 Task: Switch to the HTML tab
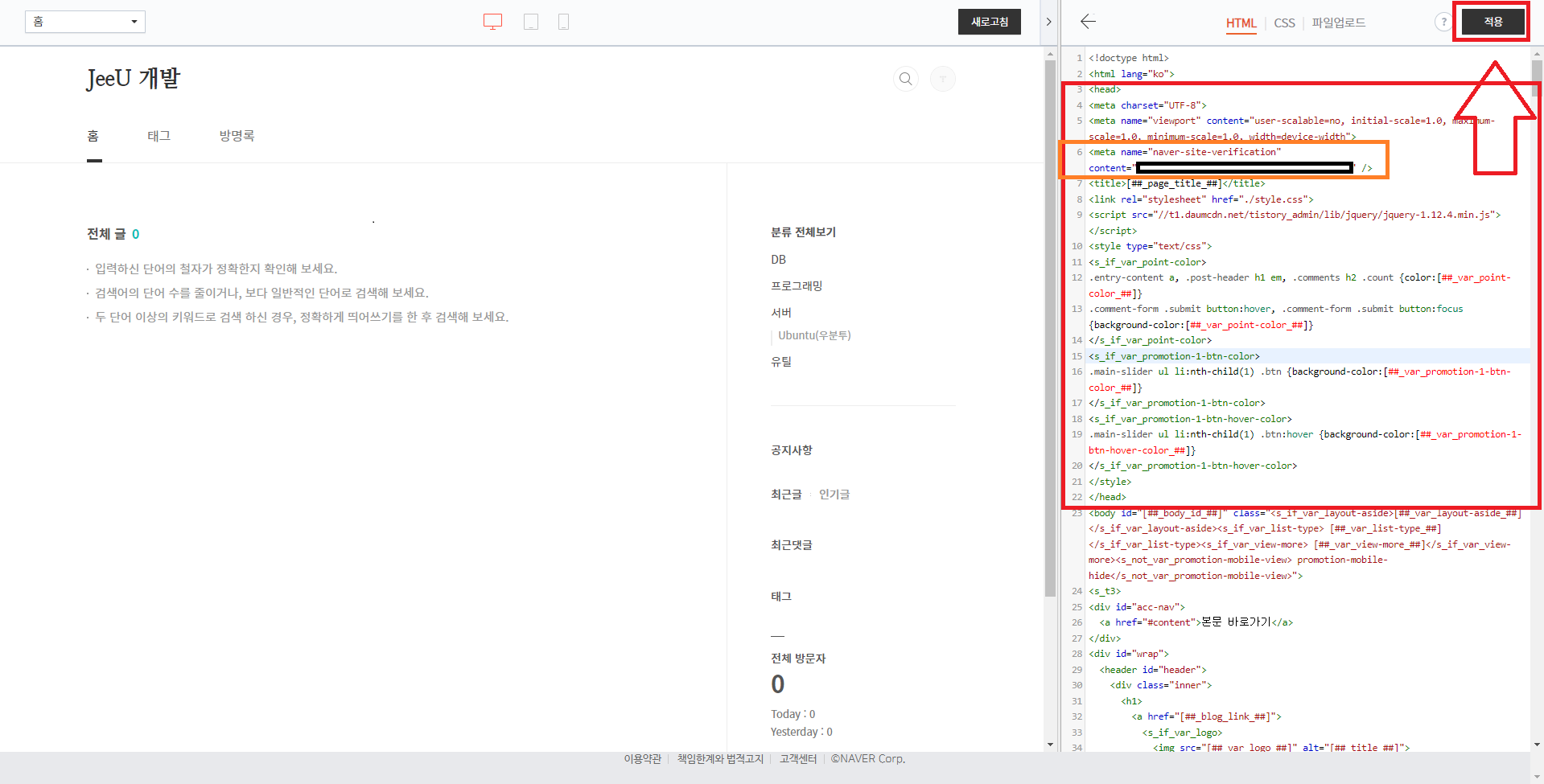point(1241,23)
